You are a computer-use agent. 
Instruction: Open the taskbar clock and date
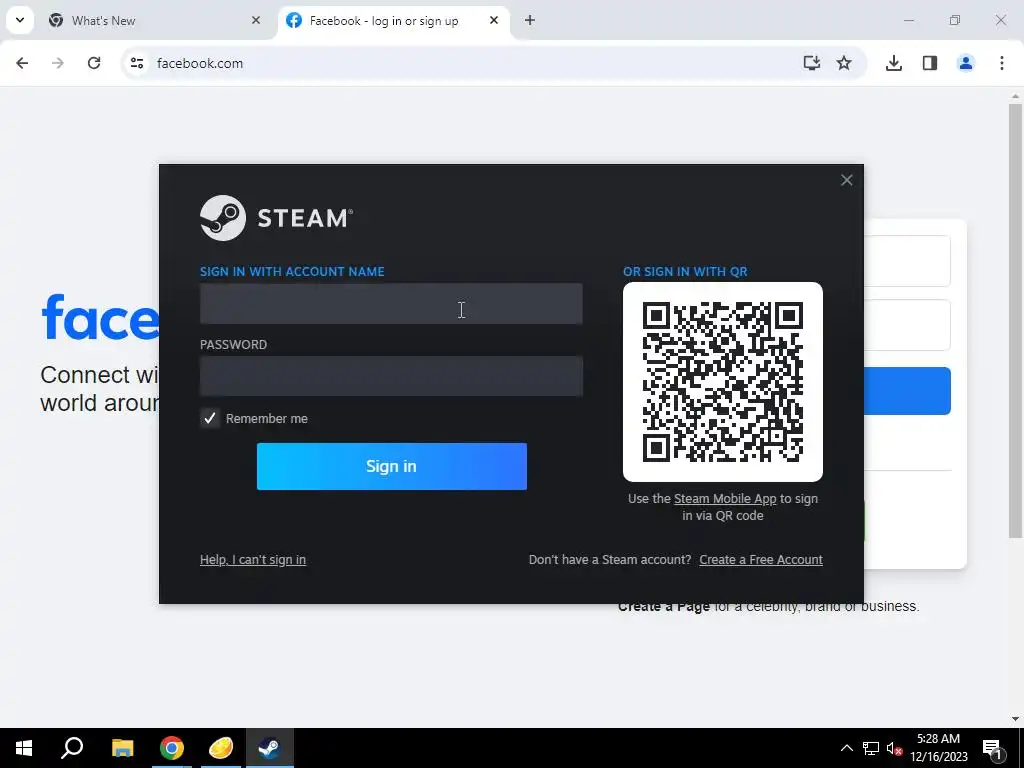click(939, 748)
